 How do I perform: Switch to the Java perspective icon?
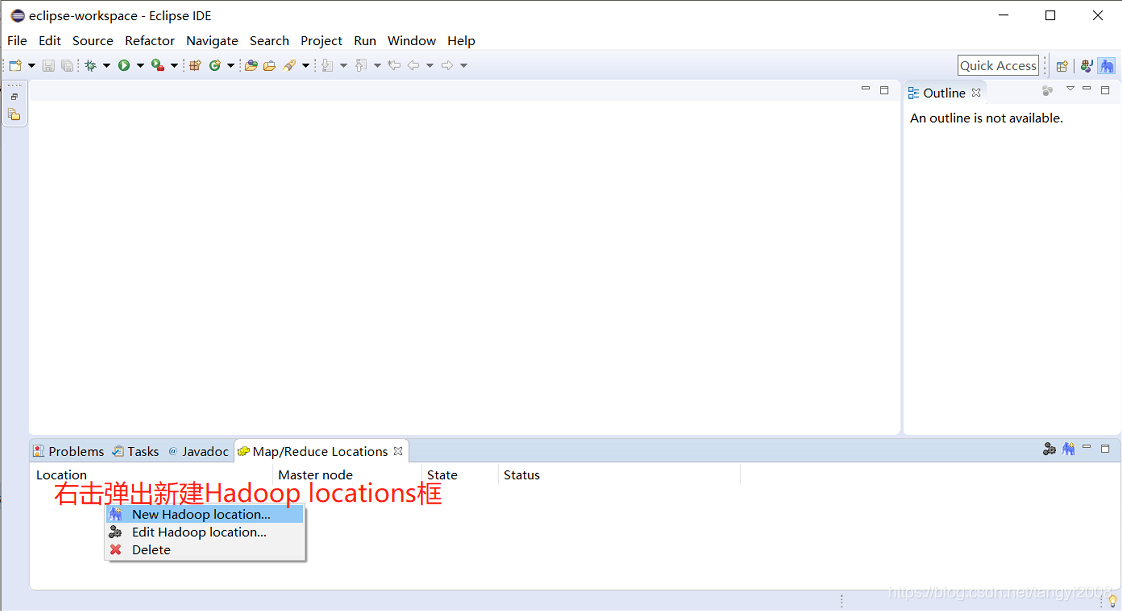click(1087, 66)
